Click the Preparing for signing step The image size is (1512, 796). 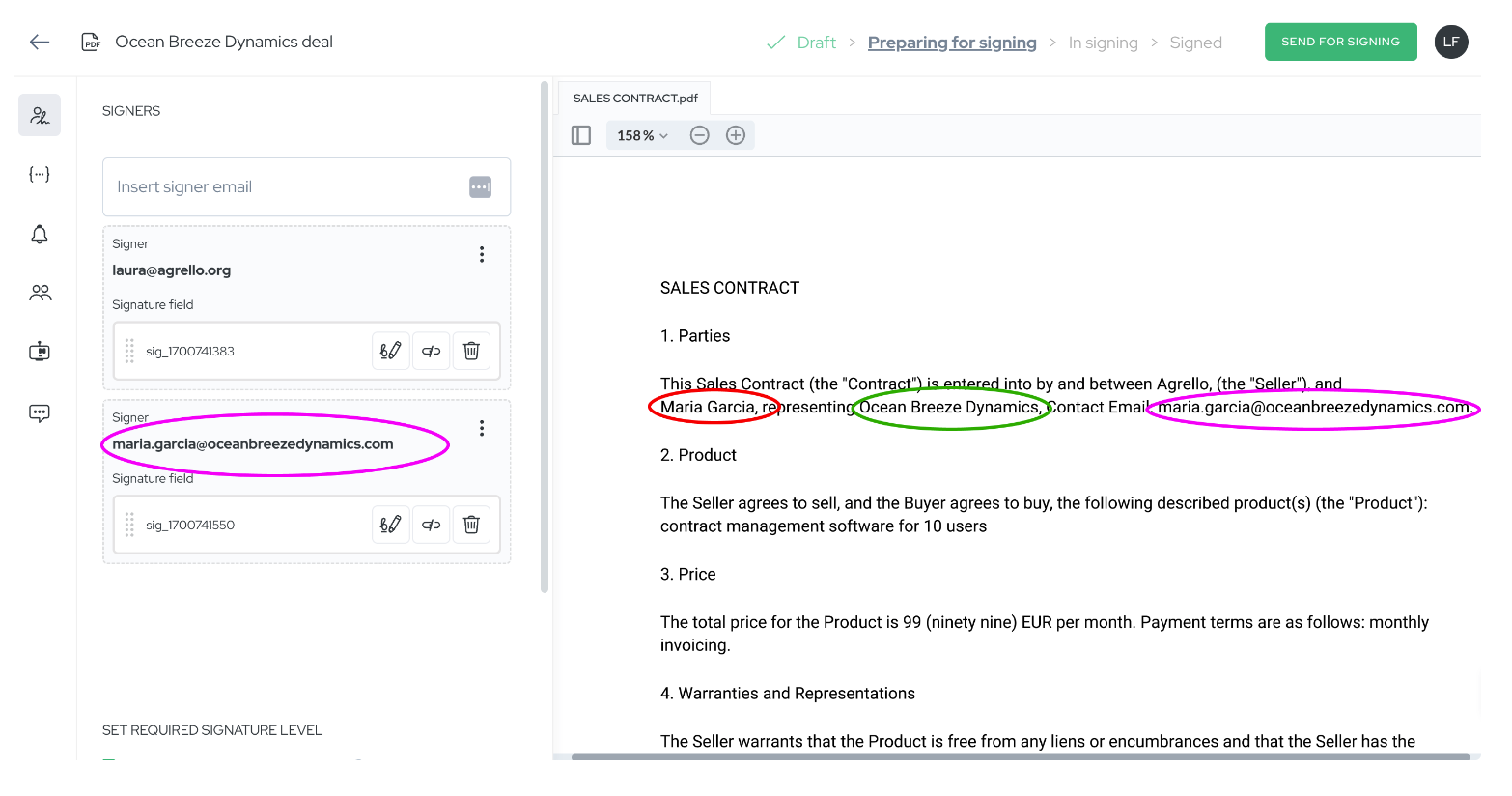tap(952, 43)
